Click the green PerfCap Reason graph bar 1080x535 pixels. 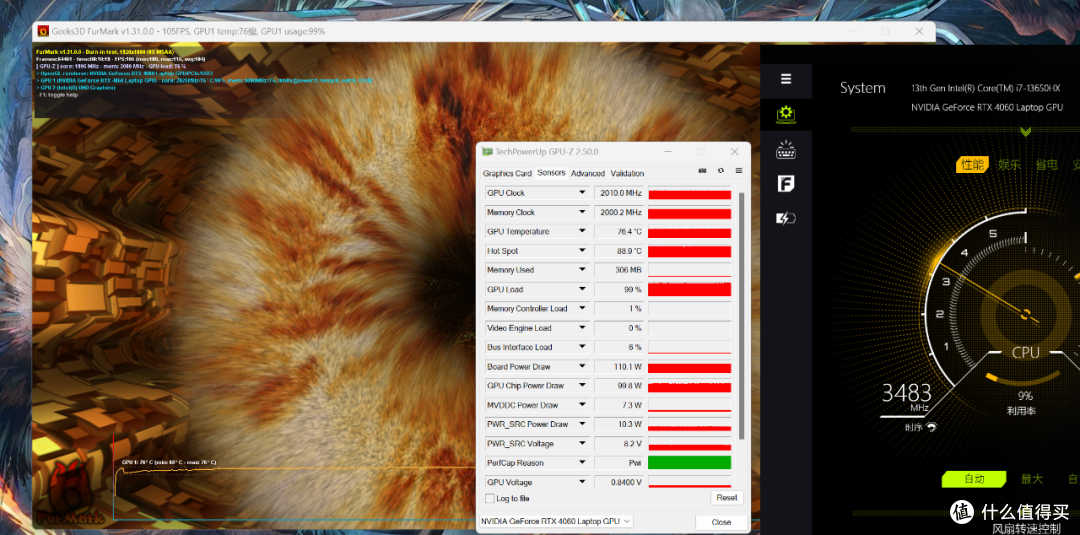[x=689, y=463]
